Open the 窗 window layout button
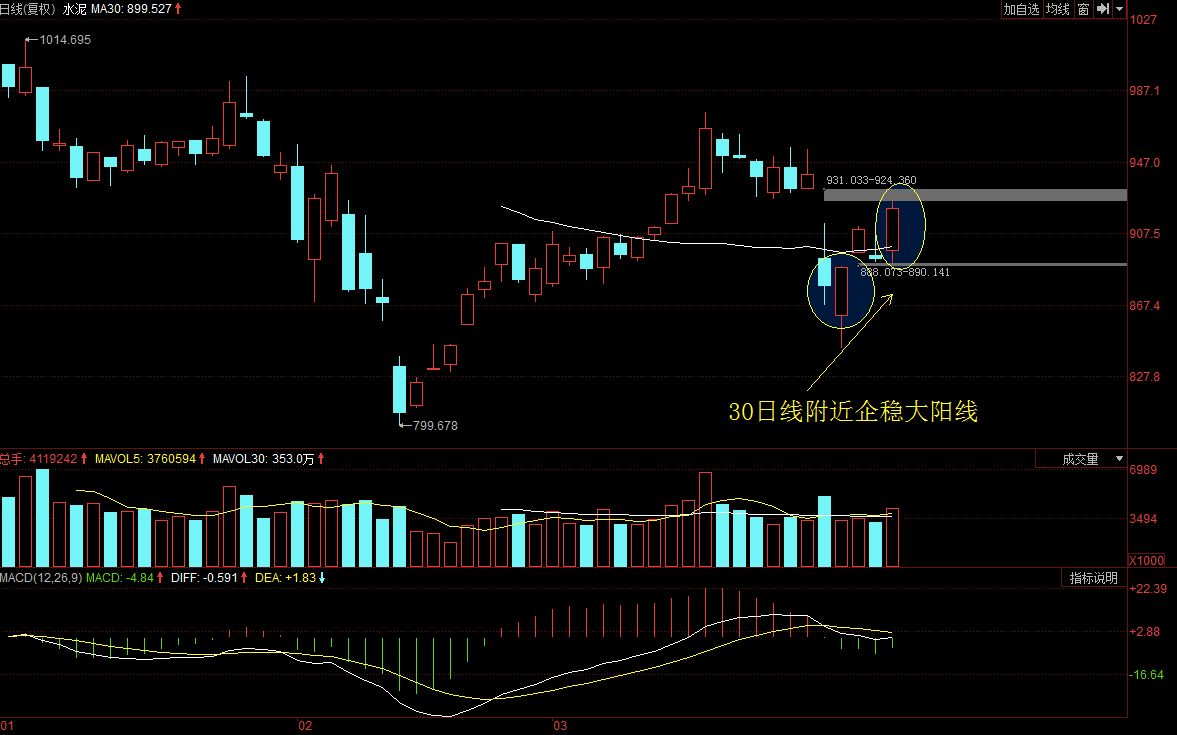 [x=1083, y=9]
